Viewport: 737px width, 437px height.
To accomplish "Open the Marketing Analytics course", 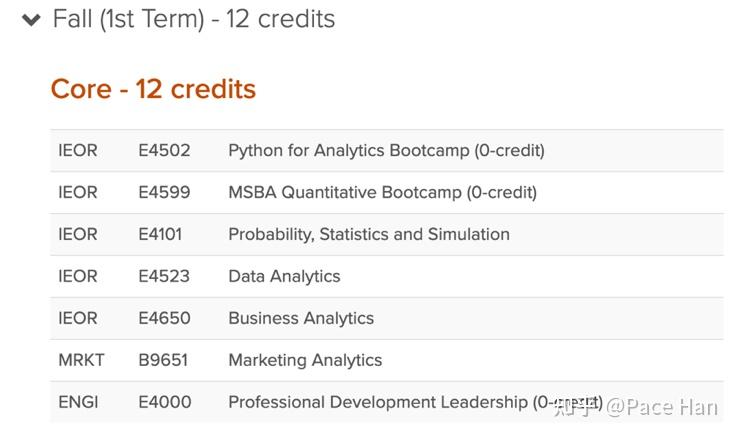I will (x=305, y=360).
